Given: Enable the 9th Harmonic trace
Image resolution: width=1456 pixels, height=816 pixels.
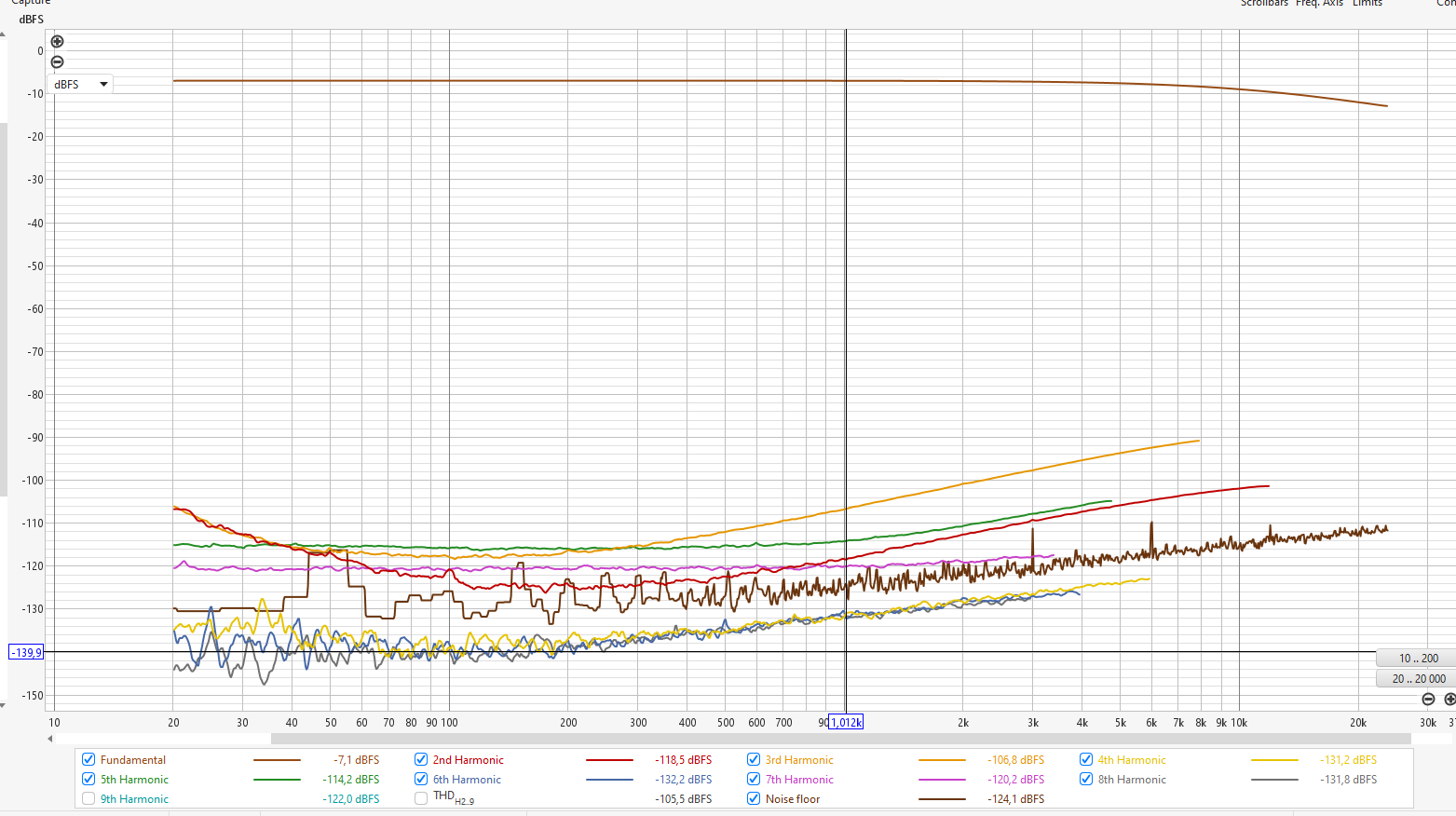Looking at the screenshot, I should click(88, 798).
